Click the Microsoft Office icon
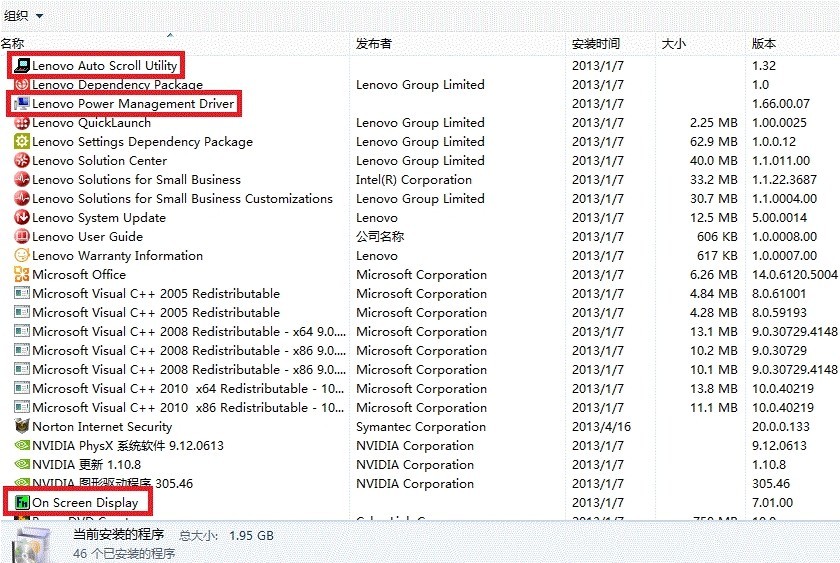The height and width of the screenshot is (563, 840). coord(22,275)
